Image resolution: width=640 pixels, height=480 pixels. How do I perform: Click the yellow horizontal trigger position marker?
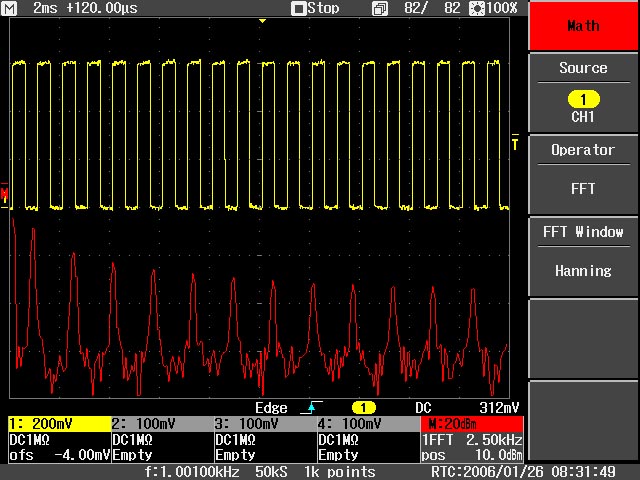point(263,21)
